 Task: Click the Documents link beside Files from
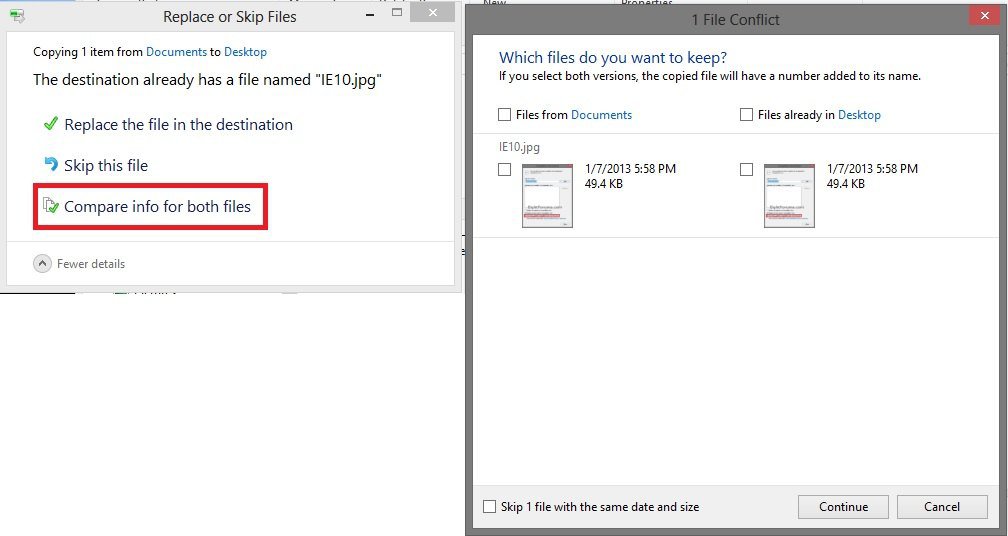(601, 115)
